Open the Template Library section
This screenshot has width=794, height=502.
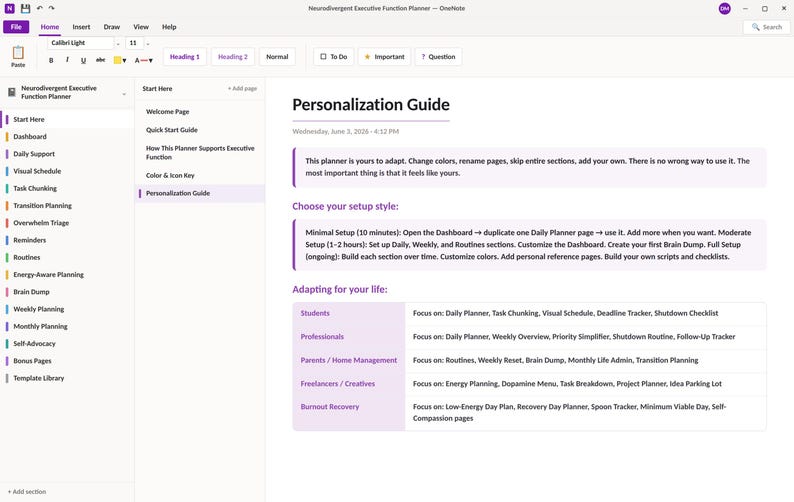click(x=67, y=378)
